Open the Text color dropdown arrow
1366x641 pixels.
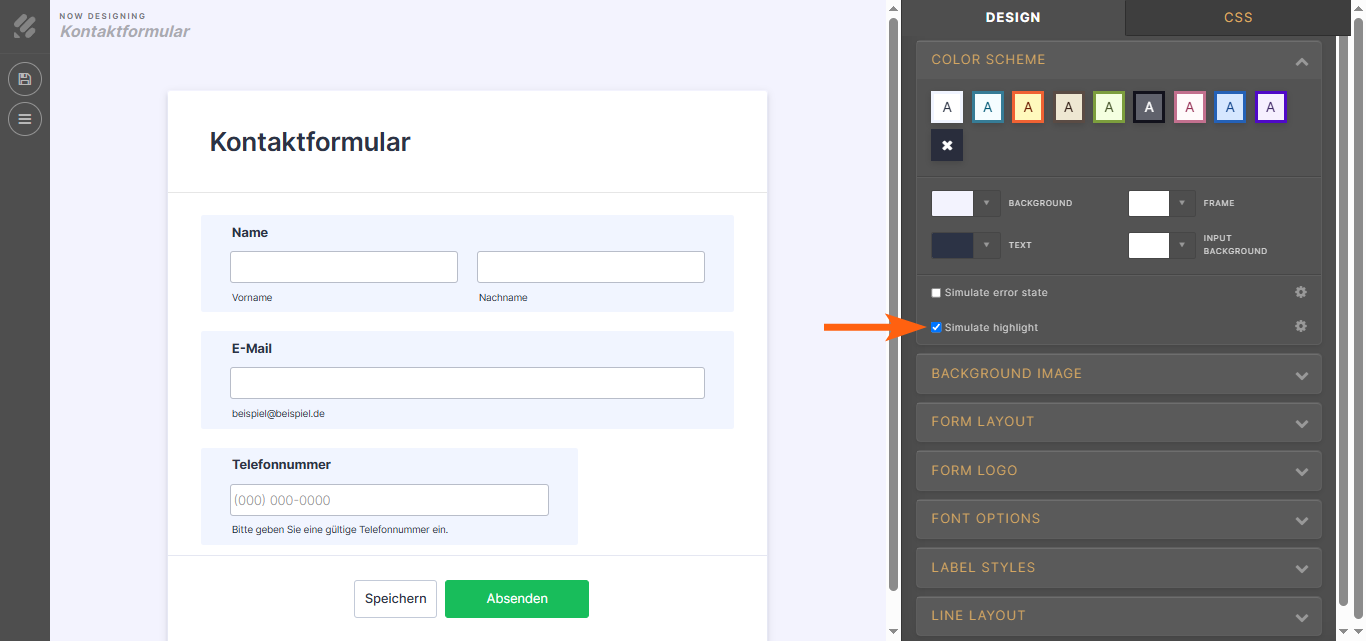click(x=987, y=245)
